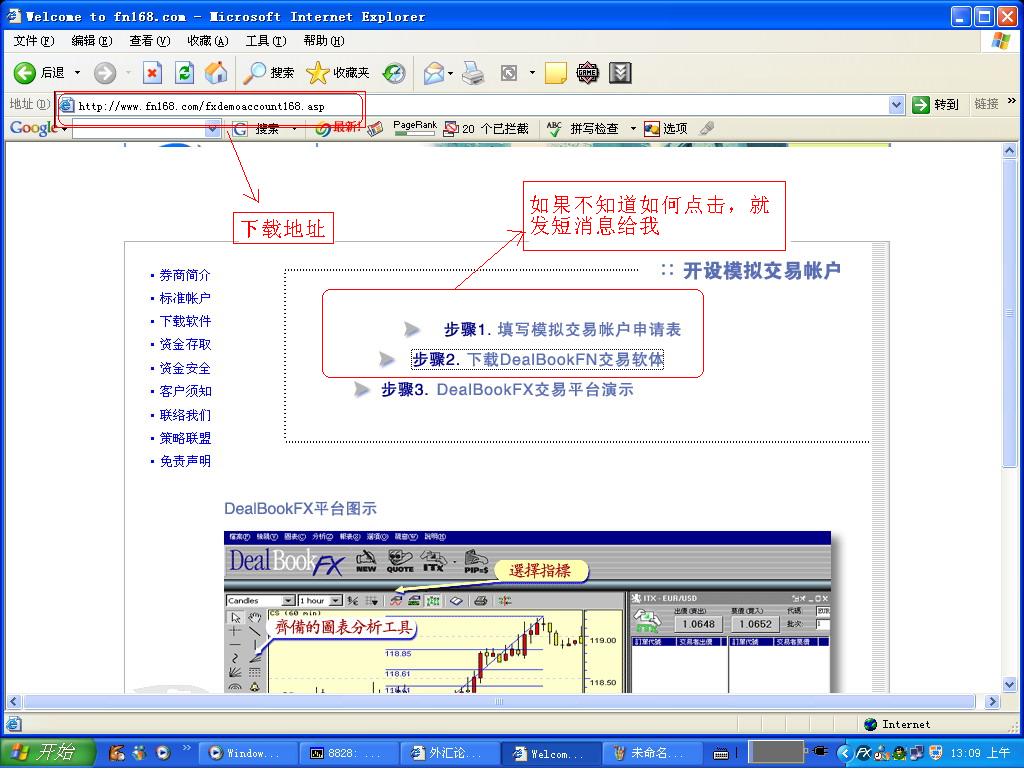The image size is (1024, 773).
Task: Open the 查看(V) menu
Action: pyautogui.click(x=150, y=40)
